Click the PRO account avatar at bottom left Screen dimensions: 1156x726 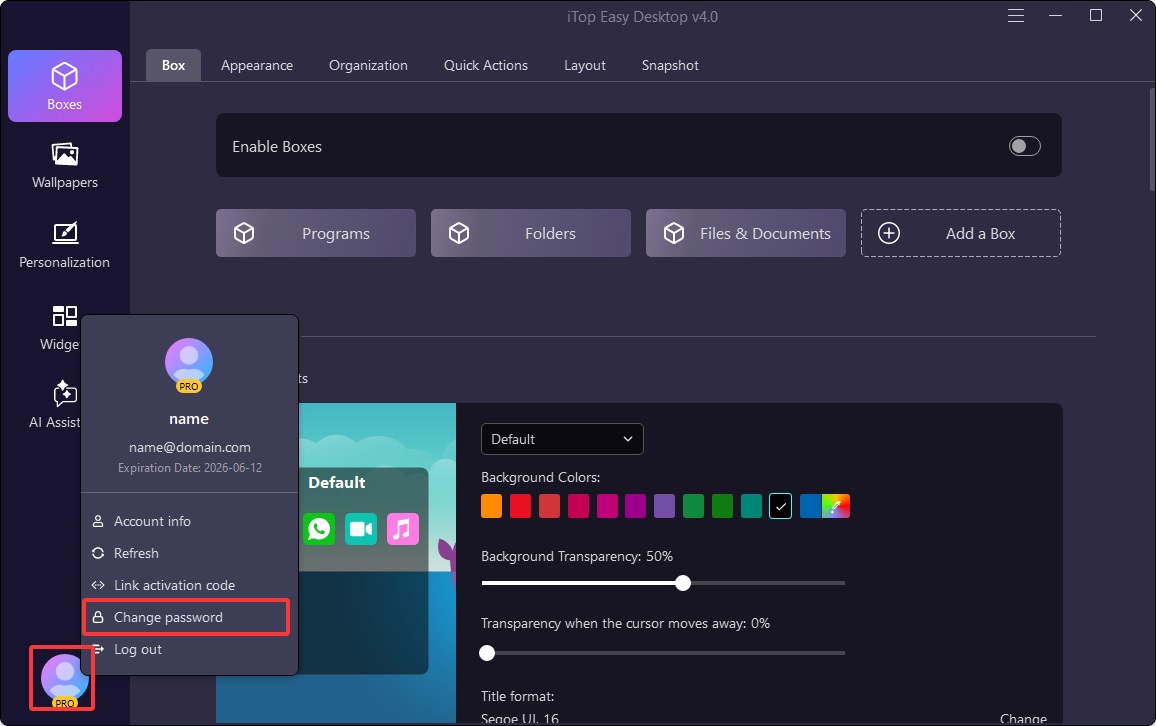[x=64, y=679]
